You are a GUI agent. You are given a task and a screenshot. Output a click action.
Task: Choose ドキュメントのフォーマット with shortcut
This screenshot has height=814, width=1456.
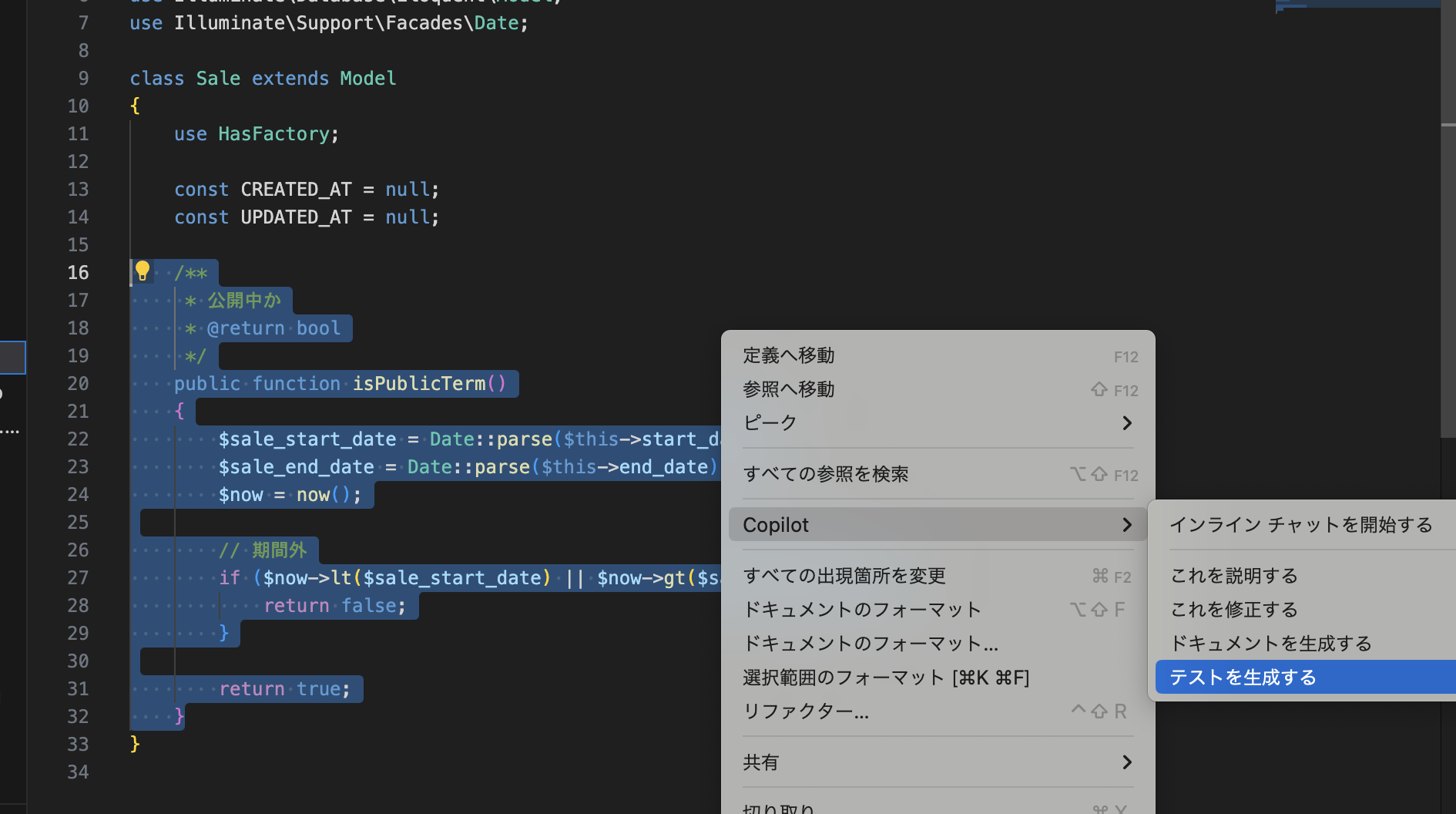point(862,610)
